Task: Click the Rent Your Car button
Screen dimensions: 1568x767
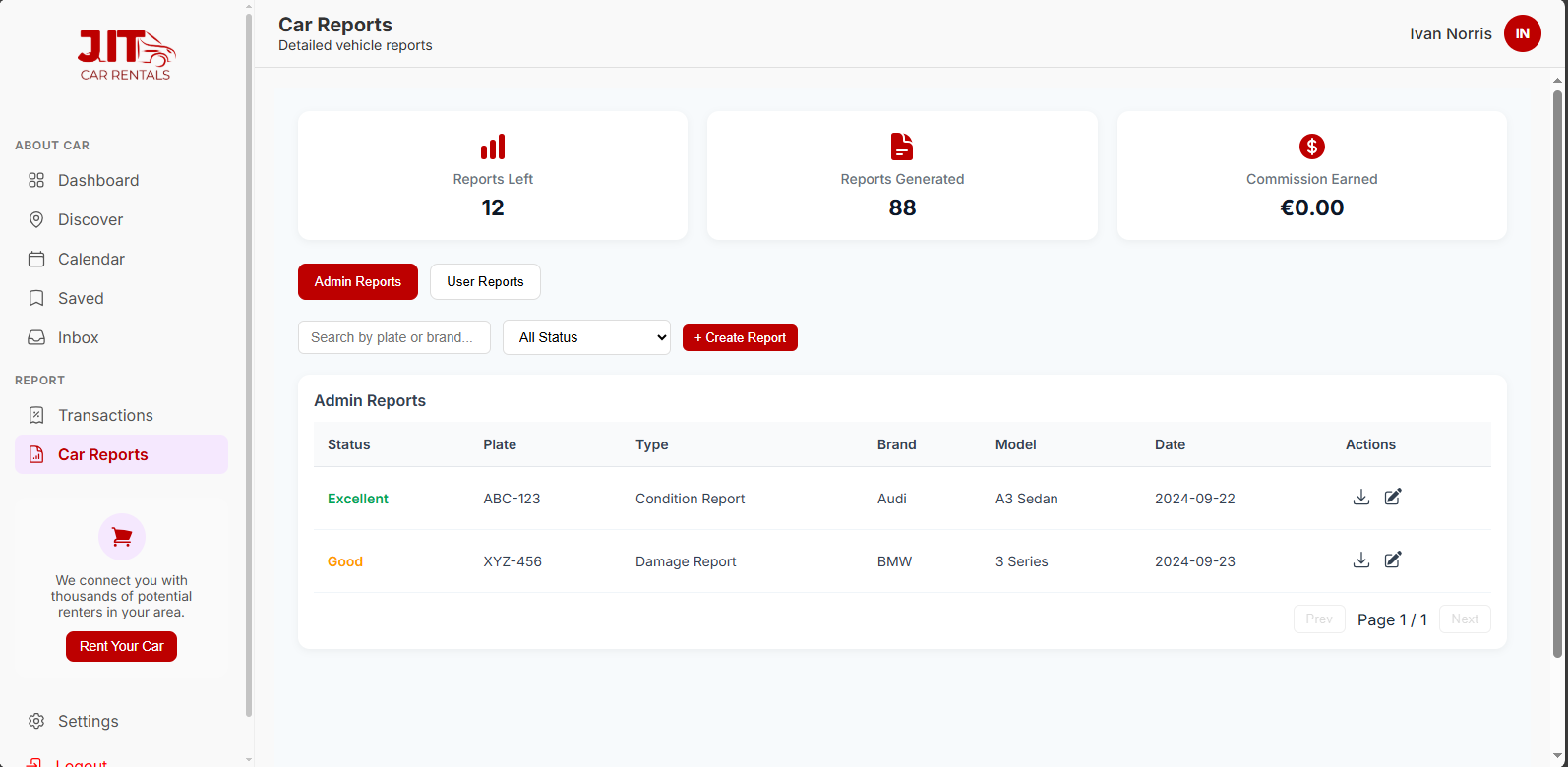Action: coord(121,646)
